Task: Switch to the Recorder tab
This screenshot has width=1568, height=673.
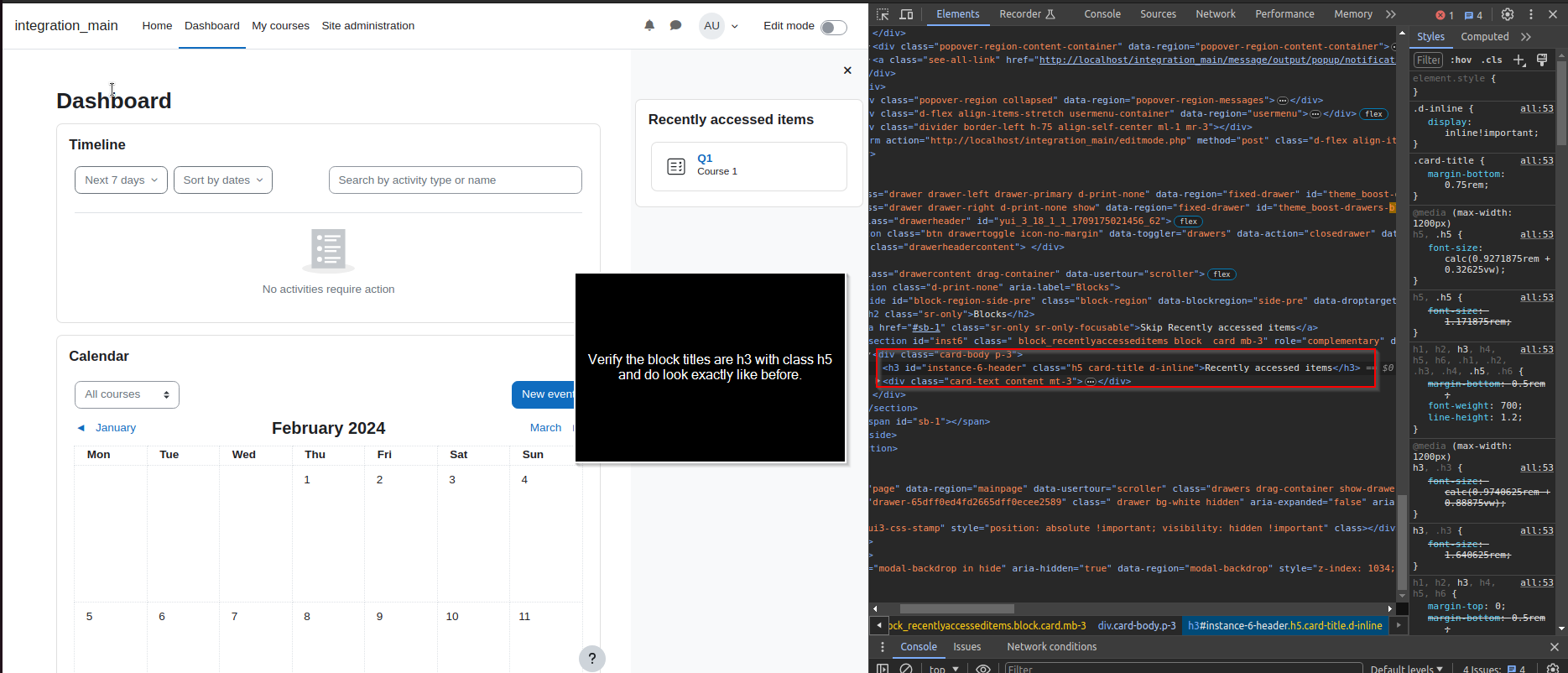Action: coord(1027,14)
